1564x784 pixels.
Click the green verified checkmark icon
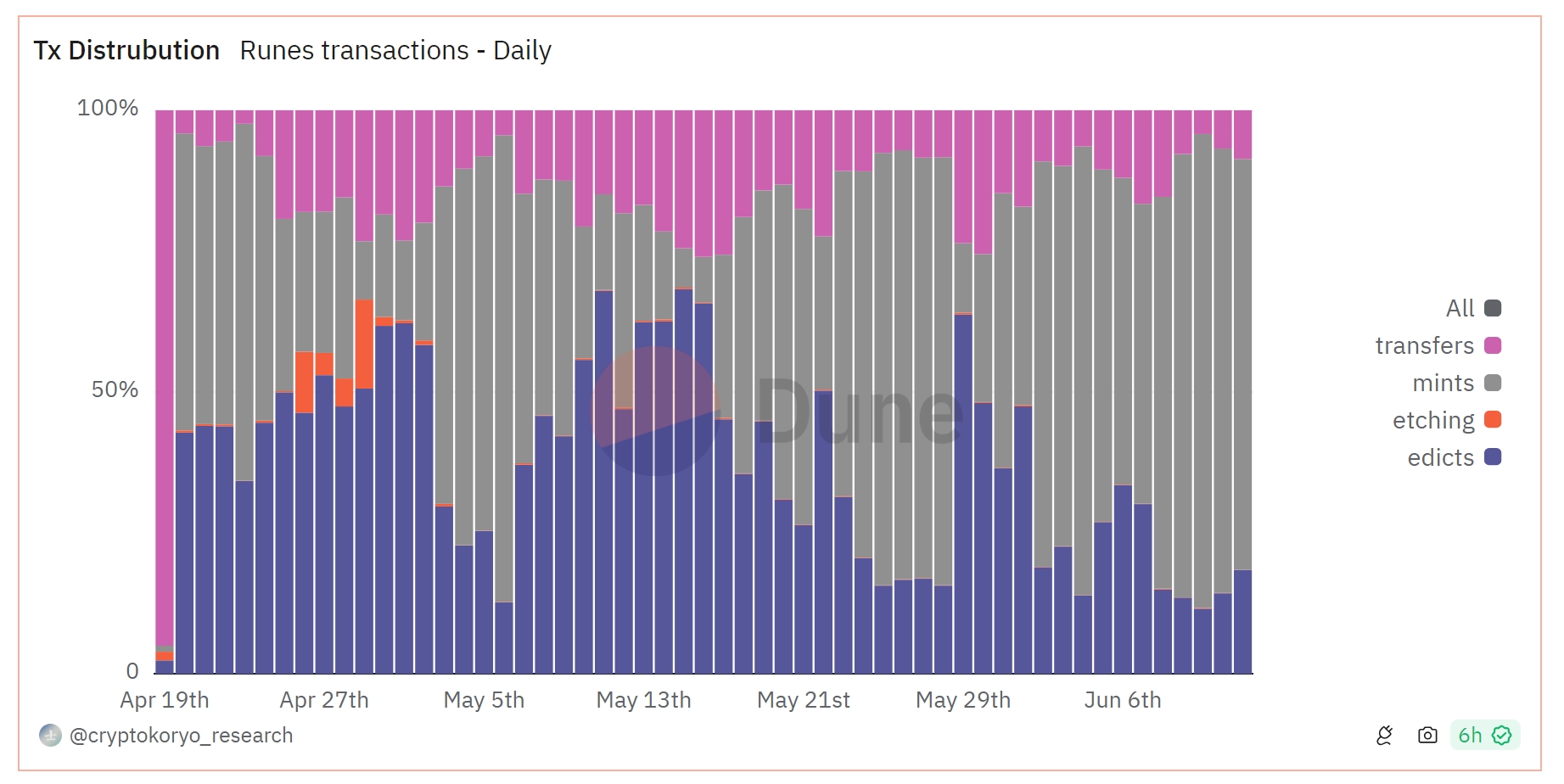click(1501, 735)
